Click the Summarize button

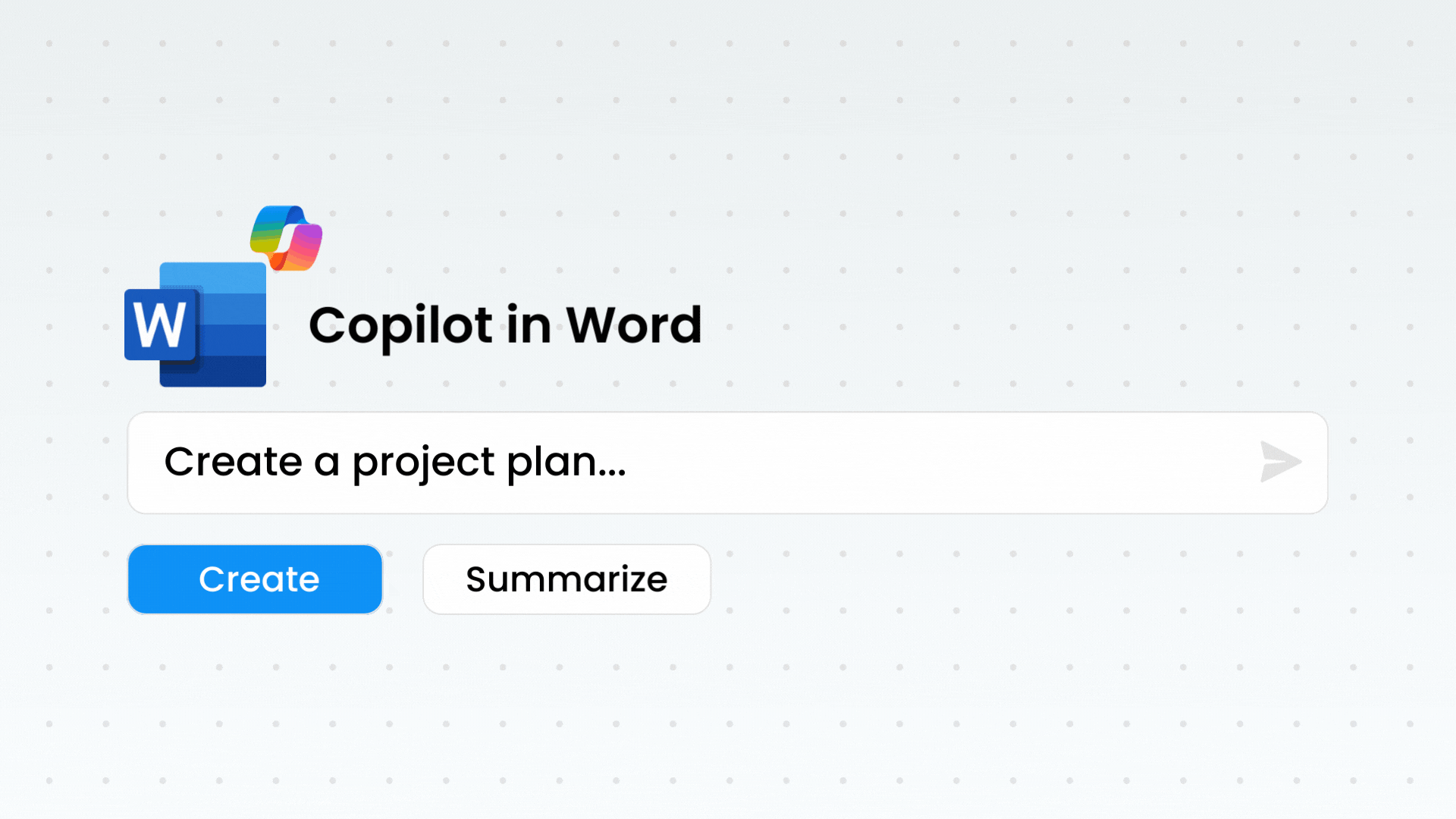[566, 579]
